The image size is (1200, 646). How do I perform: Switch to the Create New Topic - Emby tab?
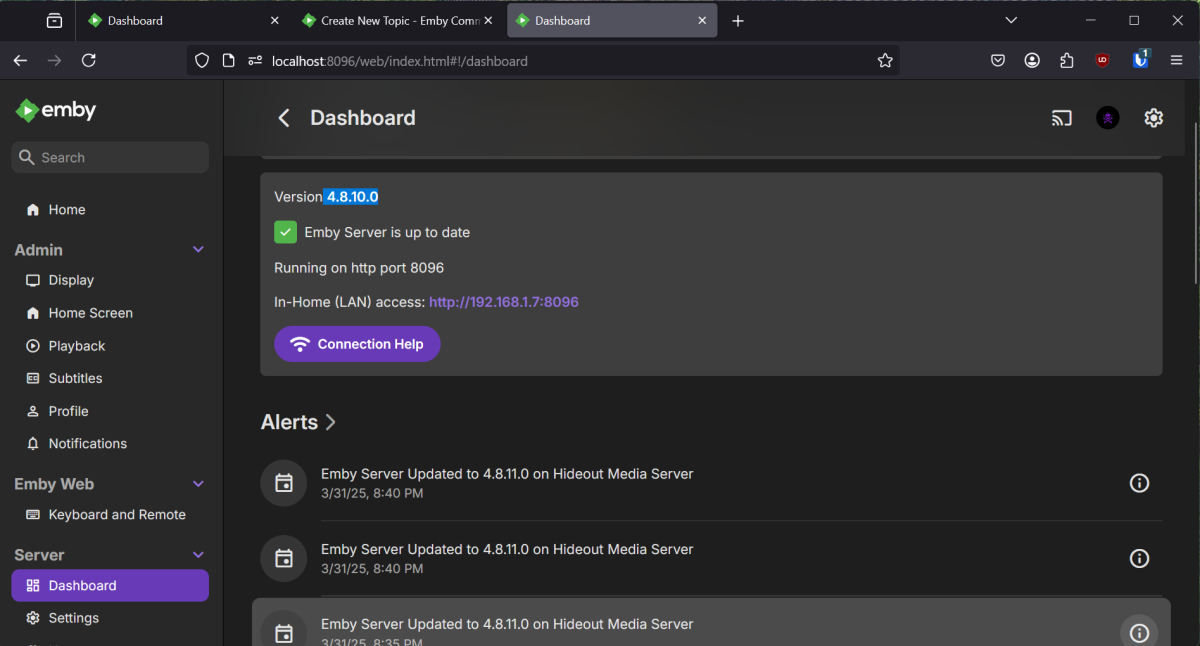[x=399, y=20]
